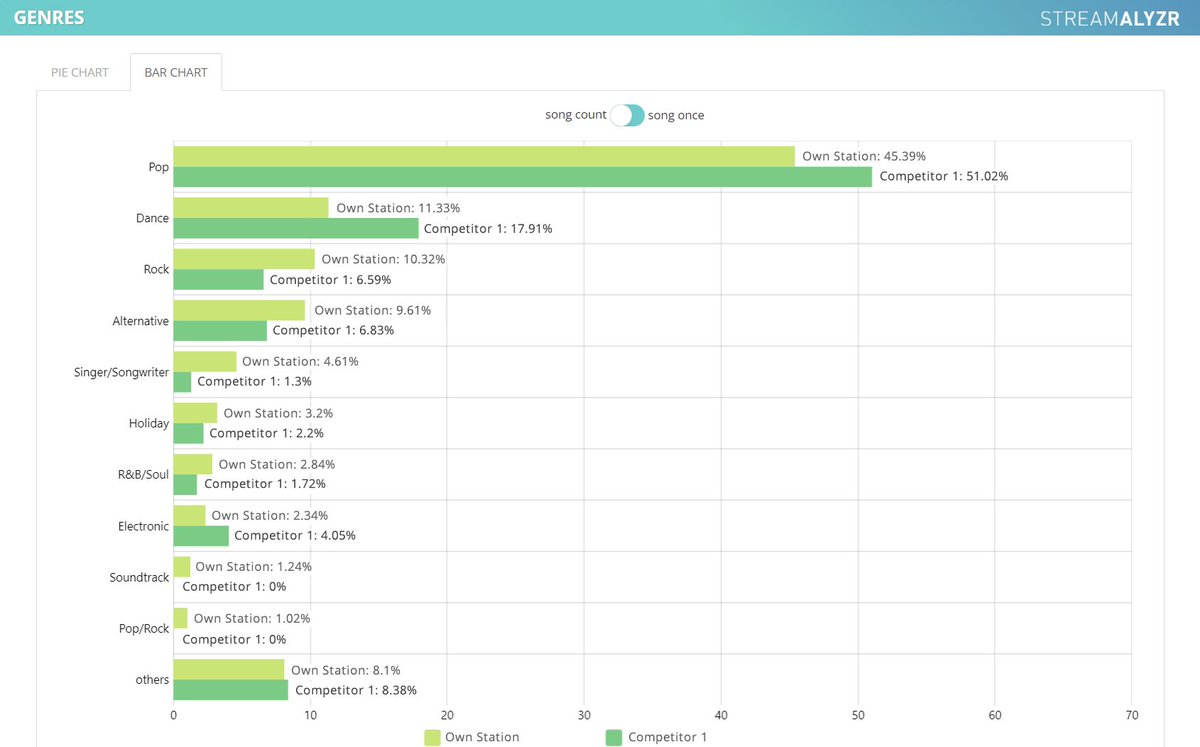
Task: Click the 'Holiday' axis label
Action: pyautogui.click(x=149, y=423)
